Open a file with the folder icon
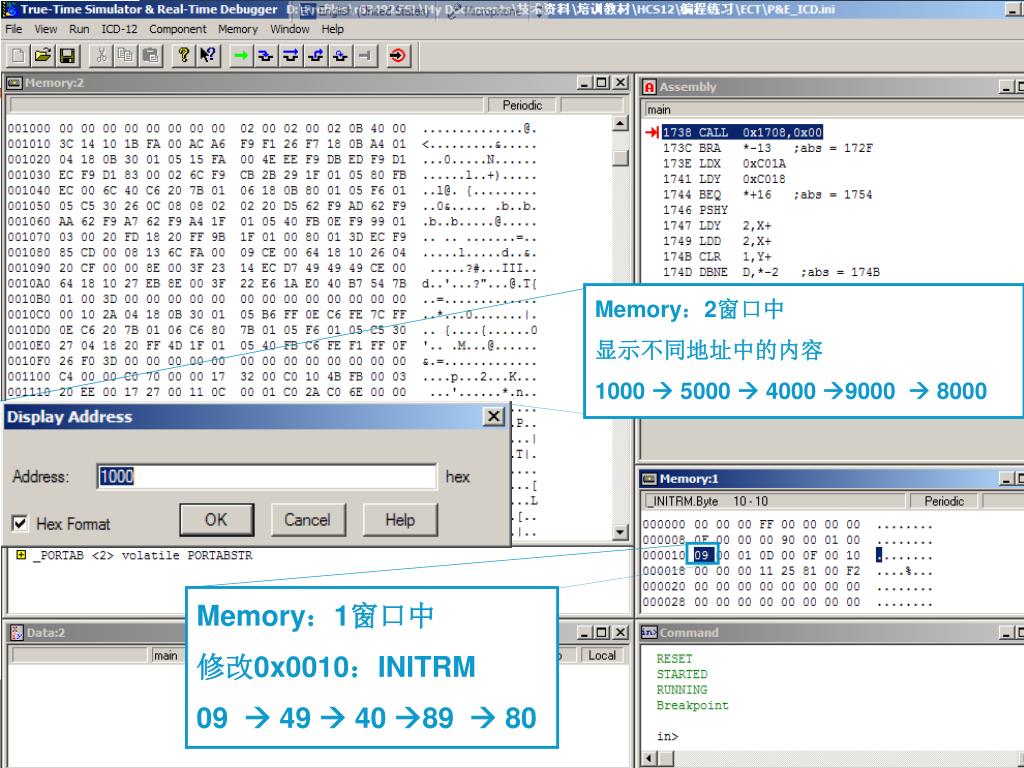This screenshot has height=768, width=1024. (43, 56)
